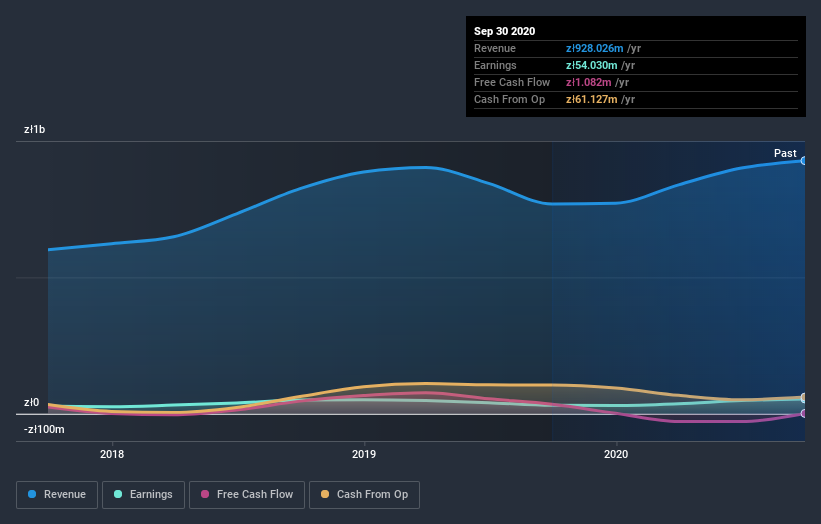Click the blue Revenue legend dot

pyautogui.click(x=32, y=494)
